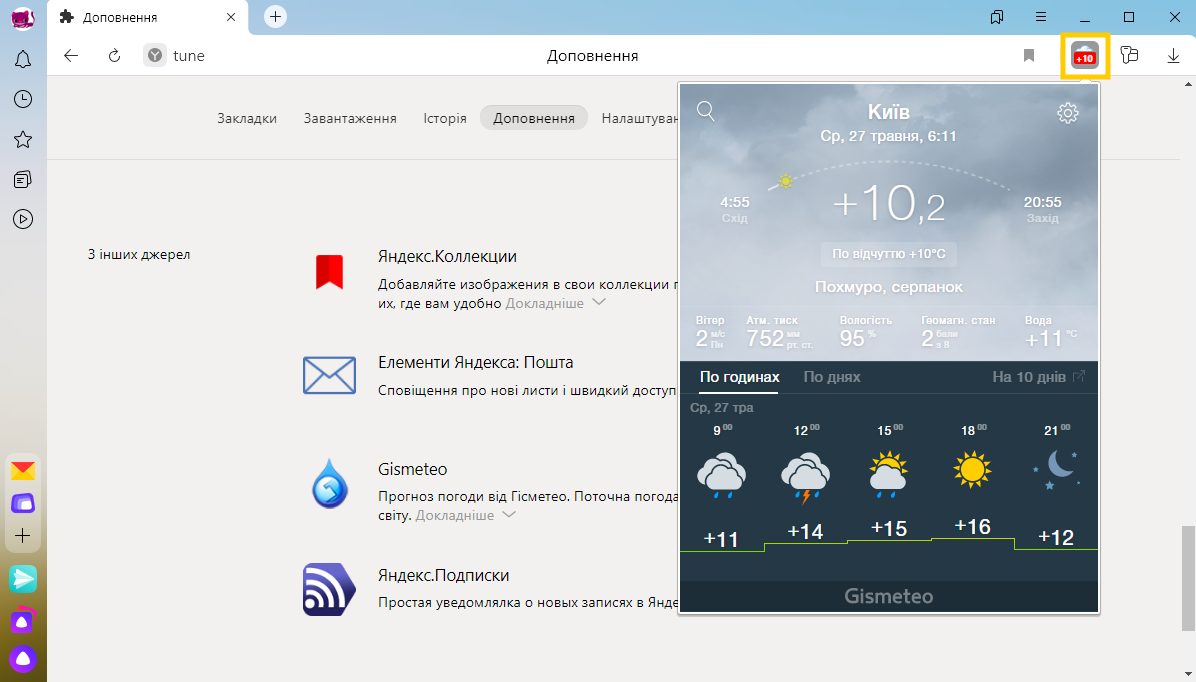Click the tune site icon in address bar
The height and width of the screenshot is (682, 1196).
(155, 56)
